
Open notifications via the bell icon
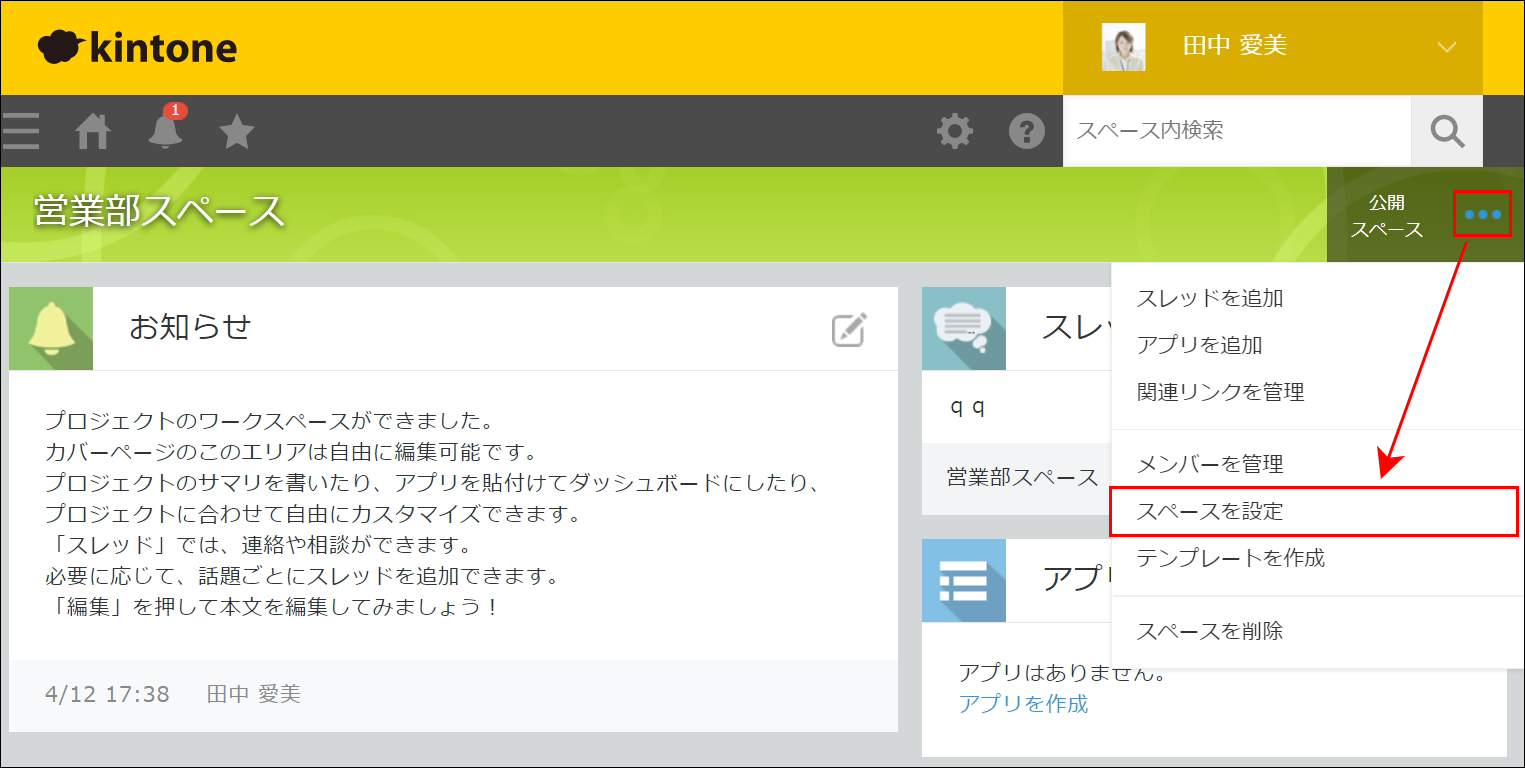click(x=164, y=133)
